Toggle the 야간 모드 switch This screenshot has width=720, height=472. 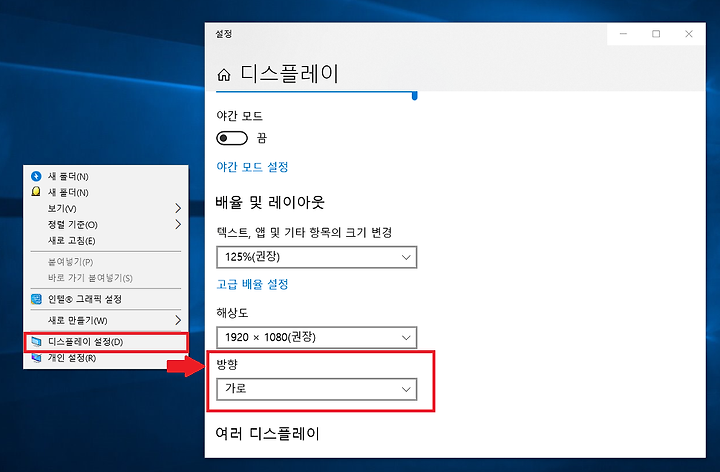pyautogui.click(x=232, y=138)
